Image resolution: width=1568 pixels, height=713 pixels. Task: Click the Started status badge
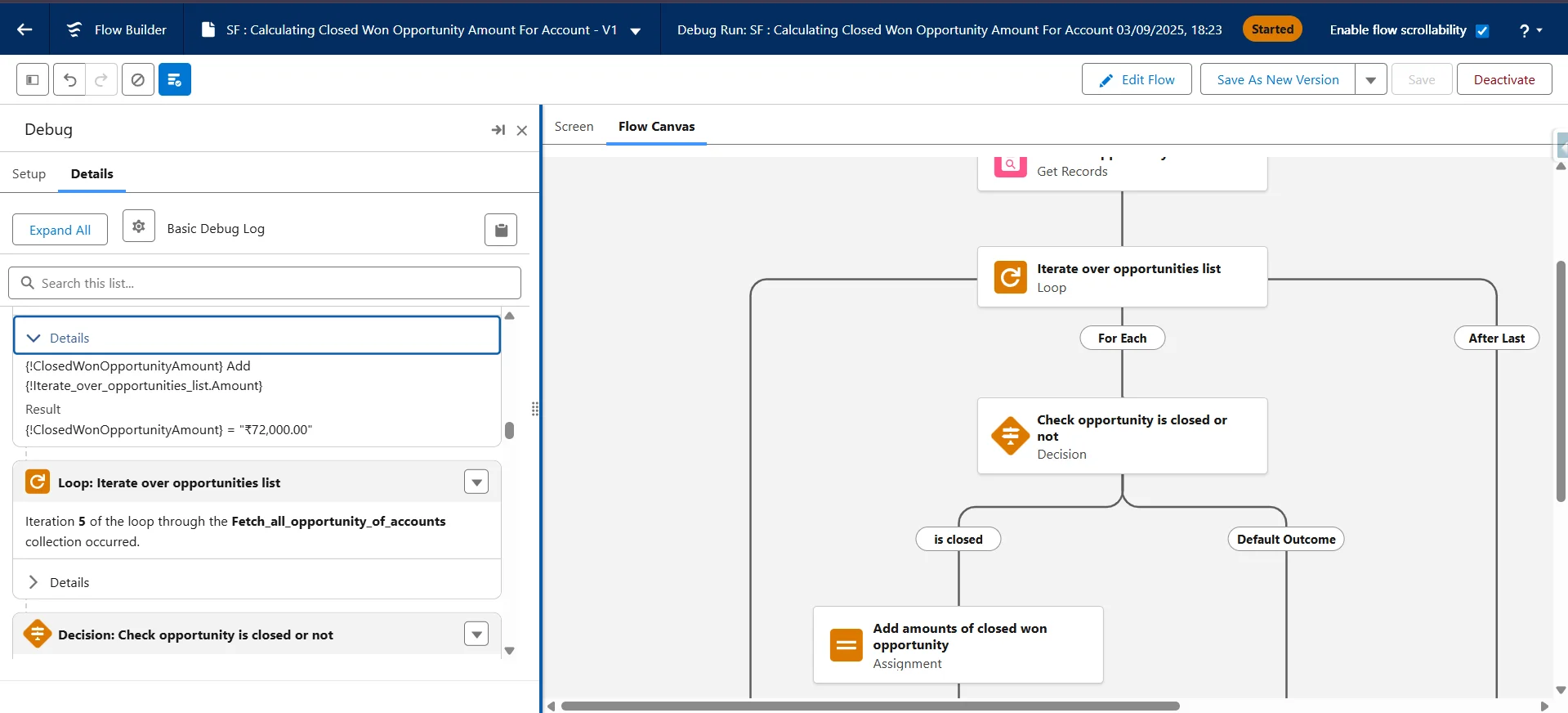1272,29
